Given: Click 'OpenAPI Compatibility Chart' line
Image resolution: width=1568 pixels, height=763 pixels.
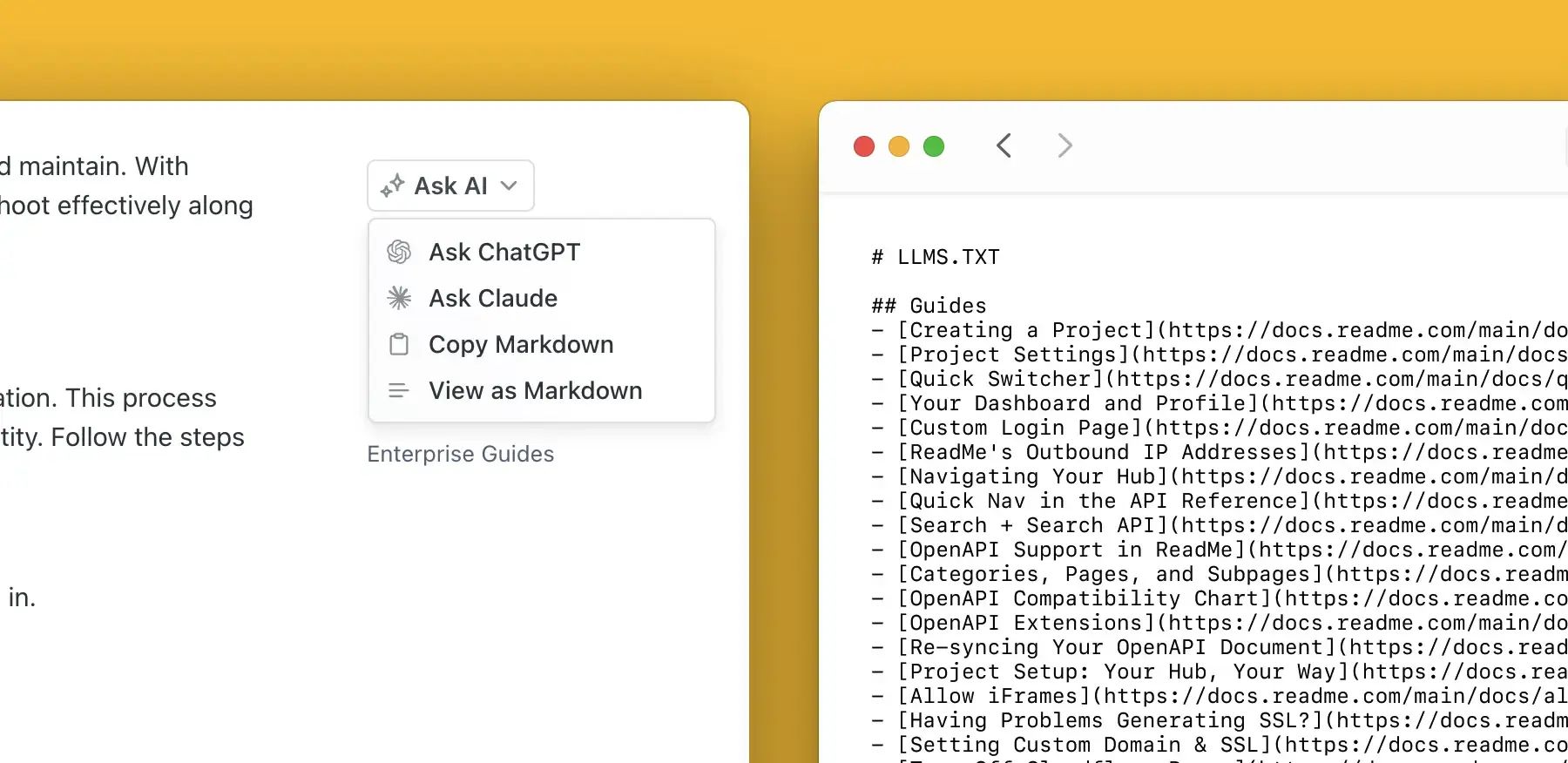Looking at the screenshot, I should (x=1220, y=598).
